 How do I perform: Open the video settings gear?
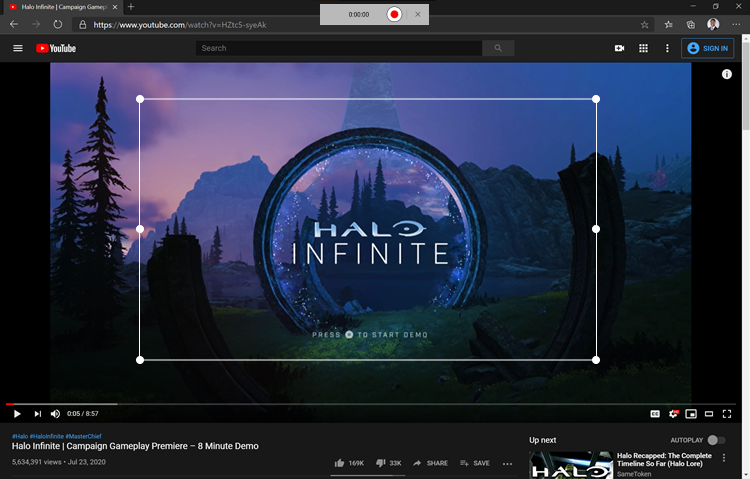pos(673,413)
